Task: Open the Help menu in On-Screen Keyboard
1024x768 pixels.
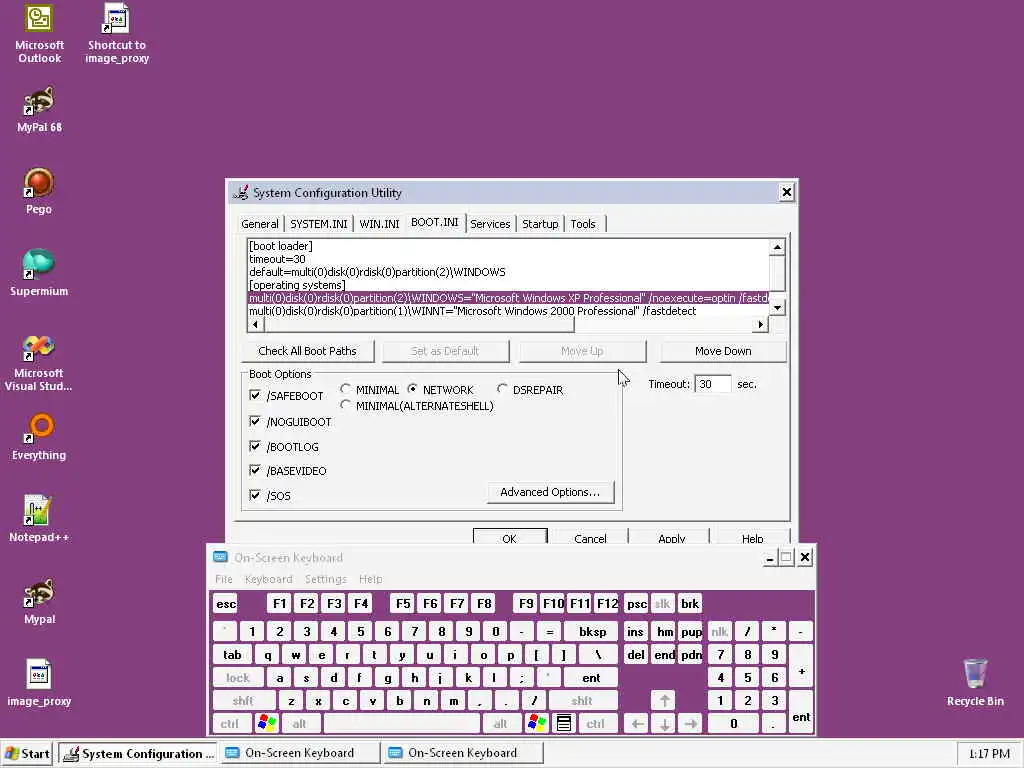Action: tap(370, 579)
